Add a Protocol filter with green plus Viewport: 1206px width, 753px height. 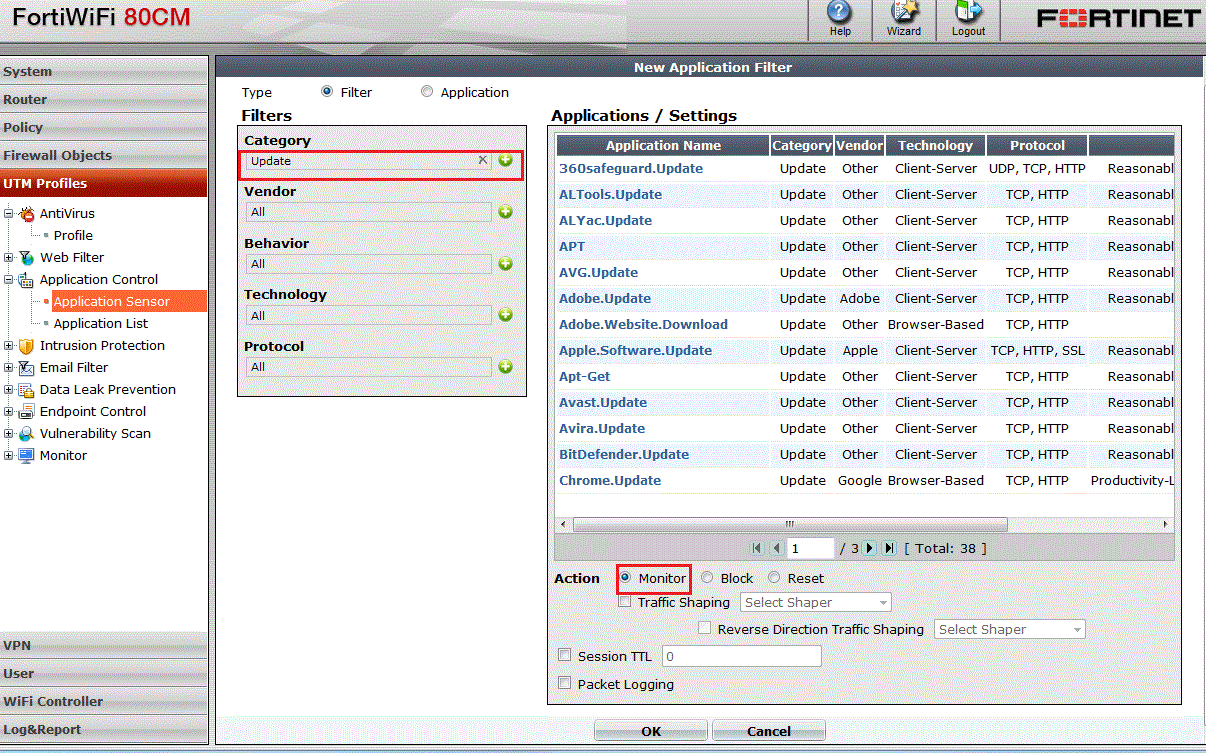pyautogui.click(x=505, y=367)
